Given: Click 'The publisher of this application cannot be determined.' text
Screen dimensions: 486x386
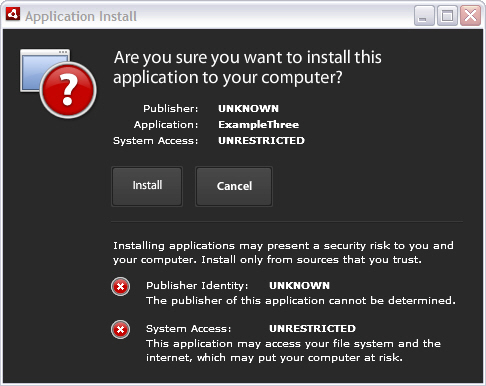Looking at the screenshot, I should click(x=301, y=301).
